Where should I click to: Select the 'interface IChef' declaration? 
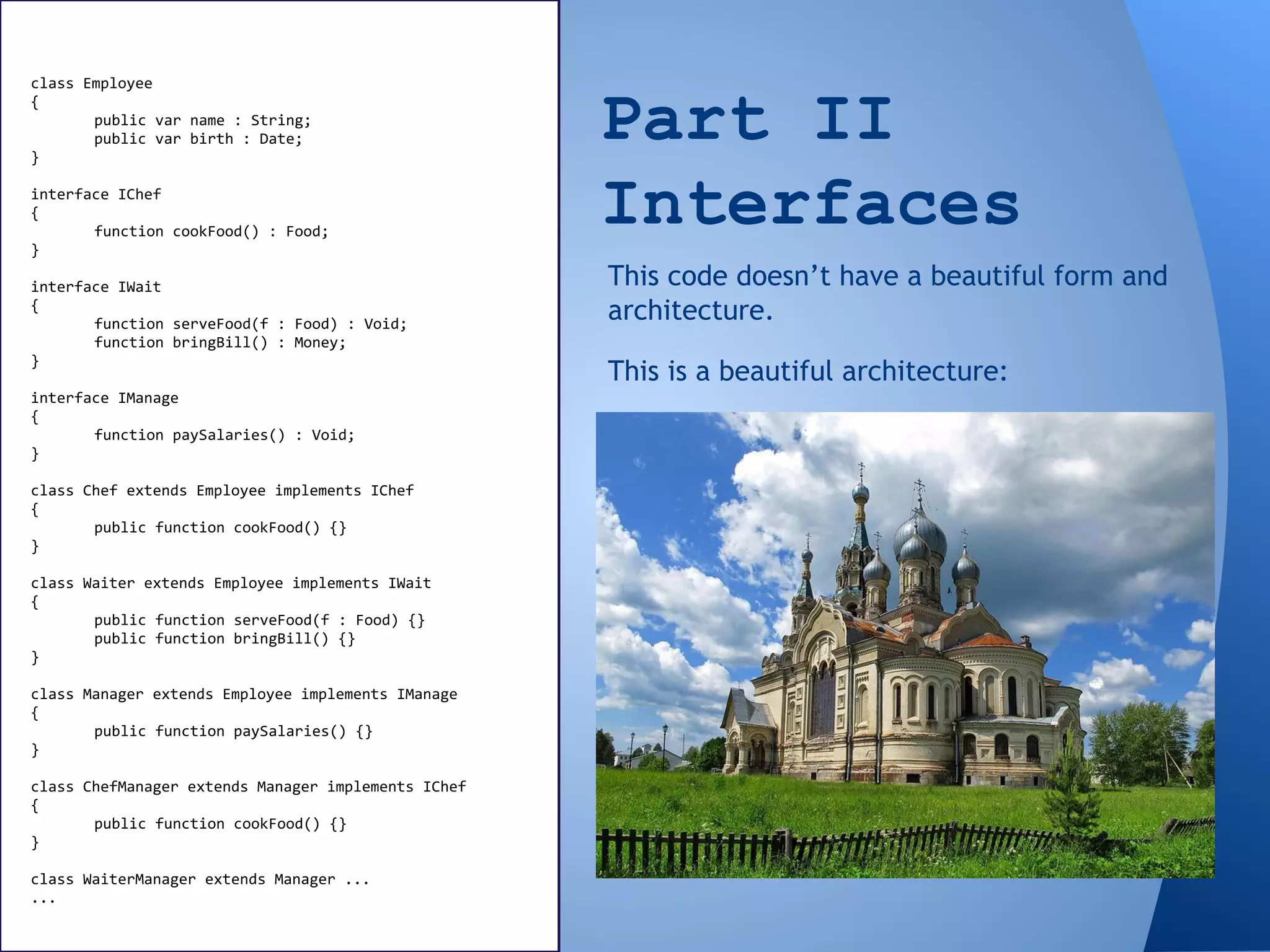point(96,195)
